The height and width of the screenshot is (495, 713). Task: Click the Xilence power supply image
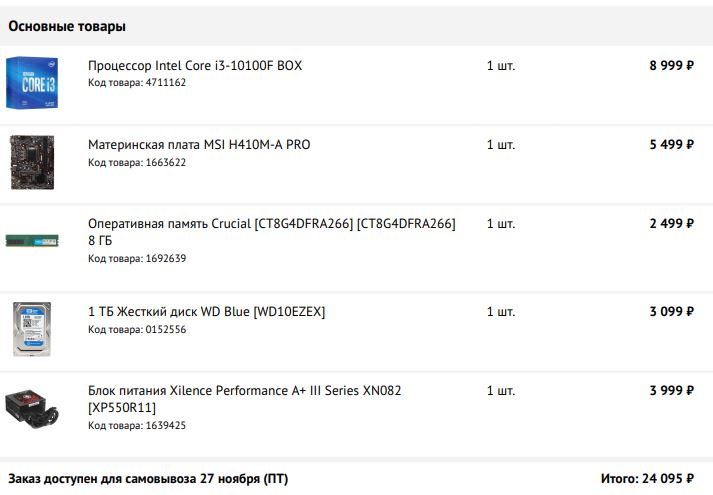pos(32,407)
